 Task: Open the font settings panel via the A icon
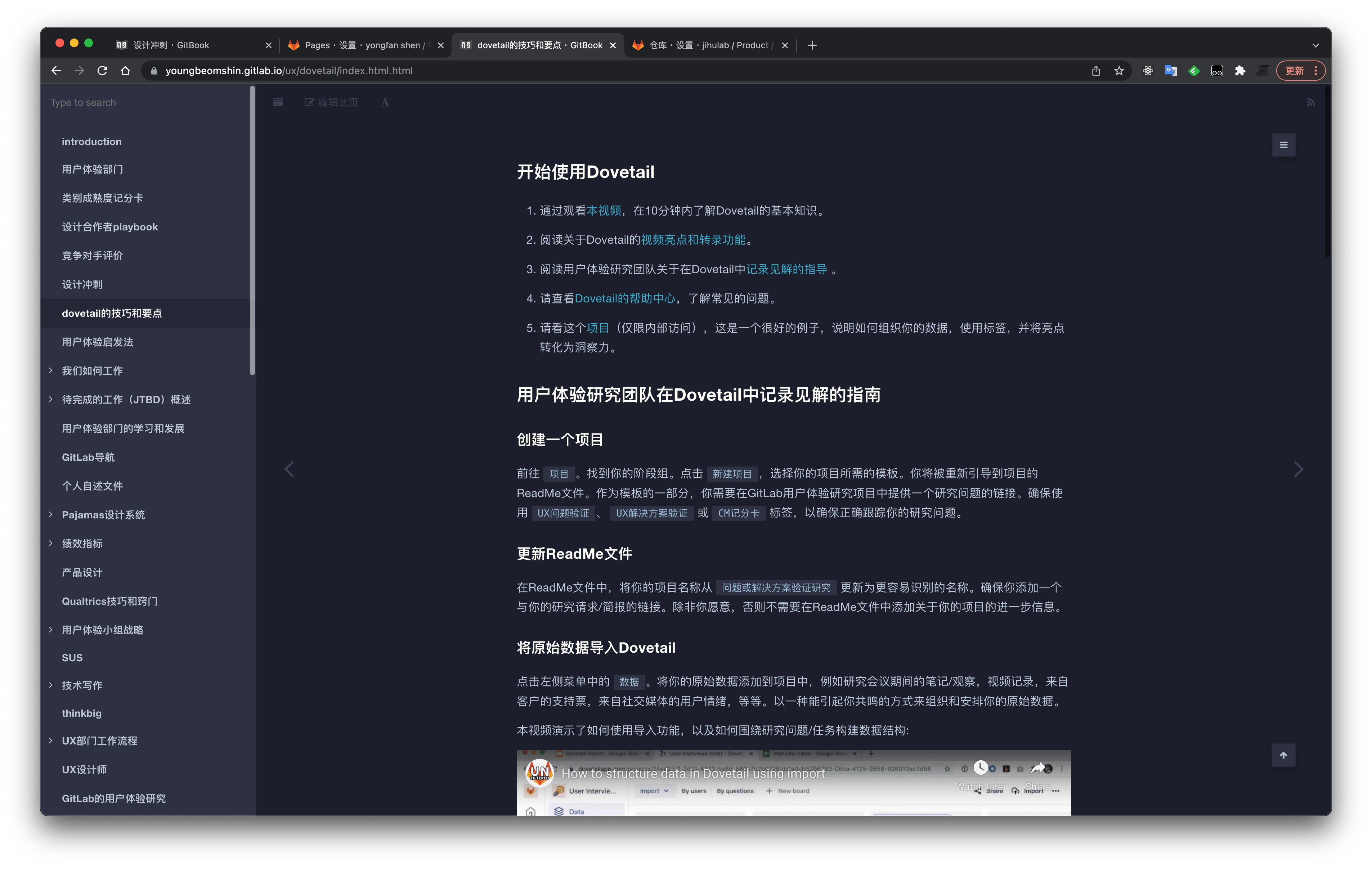pos(385,103)
